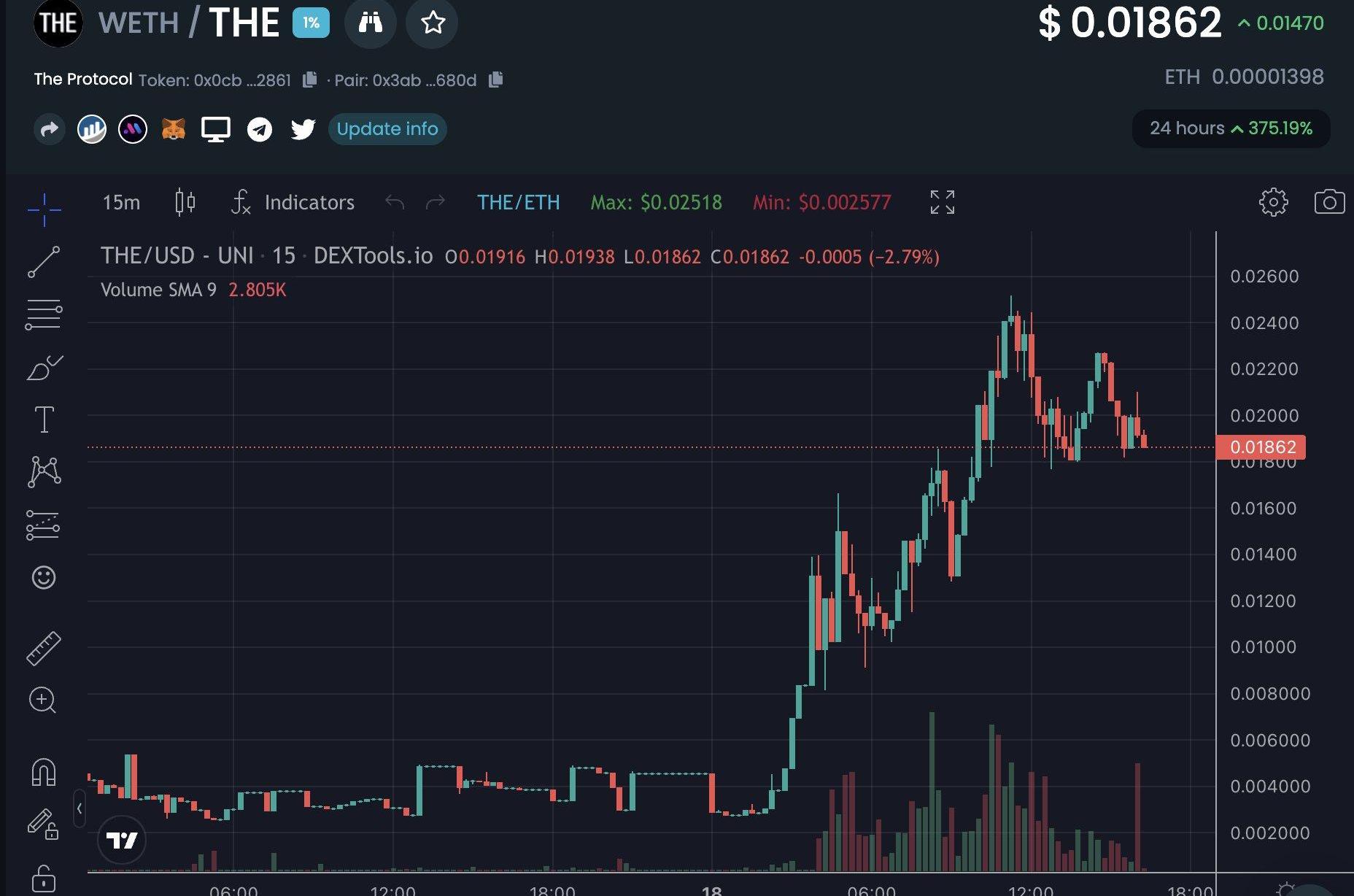This screenshot has height=896, width=1354.
Task: Click the 0.01862 price label on axis
Action: point(1261,447)
